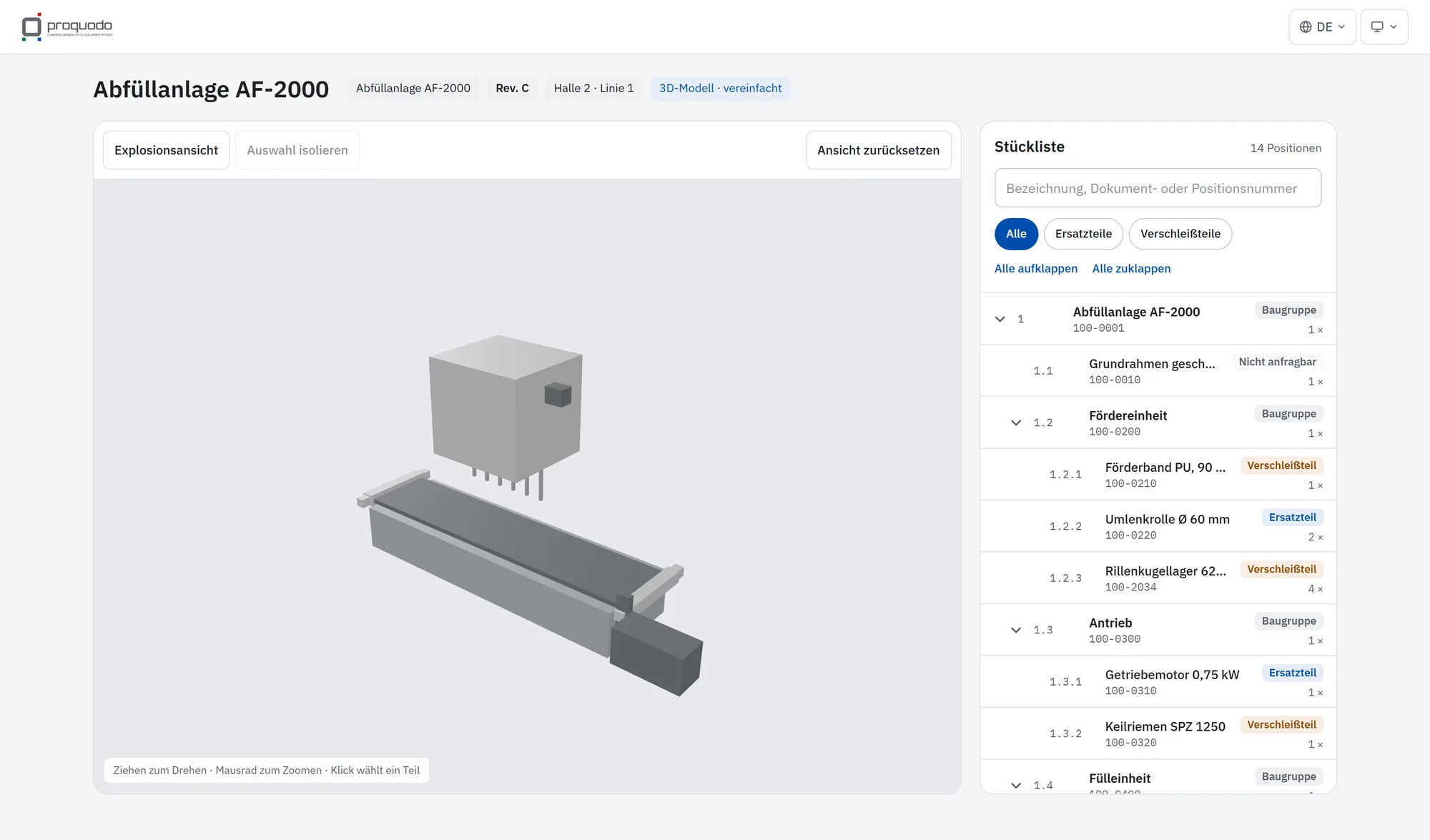This screenshot has width=1430, height=840.
Task: Click the Abfüllanlage AF-2000 header tag
Action: pos(413,88)
